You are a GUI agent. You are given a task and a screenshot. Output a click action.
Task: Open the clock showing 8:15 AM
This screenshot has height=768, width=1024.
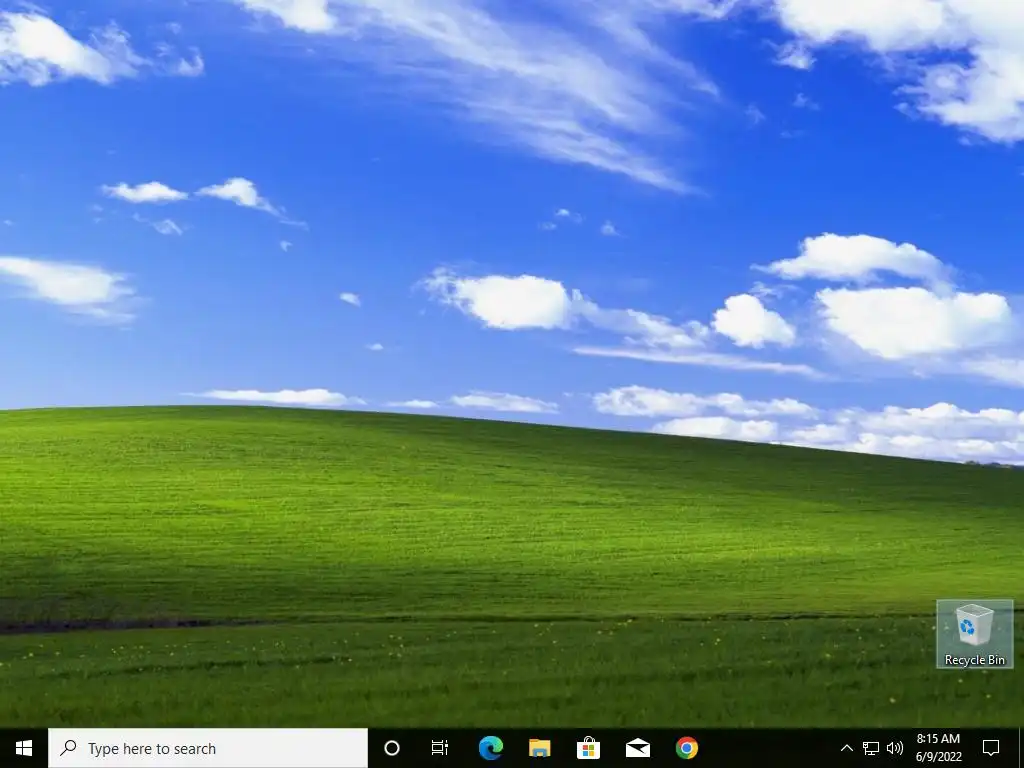coord(938,748)
